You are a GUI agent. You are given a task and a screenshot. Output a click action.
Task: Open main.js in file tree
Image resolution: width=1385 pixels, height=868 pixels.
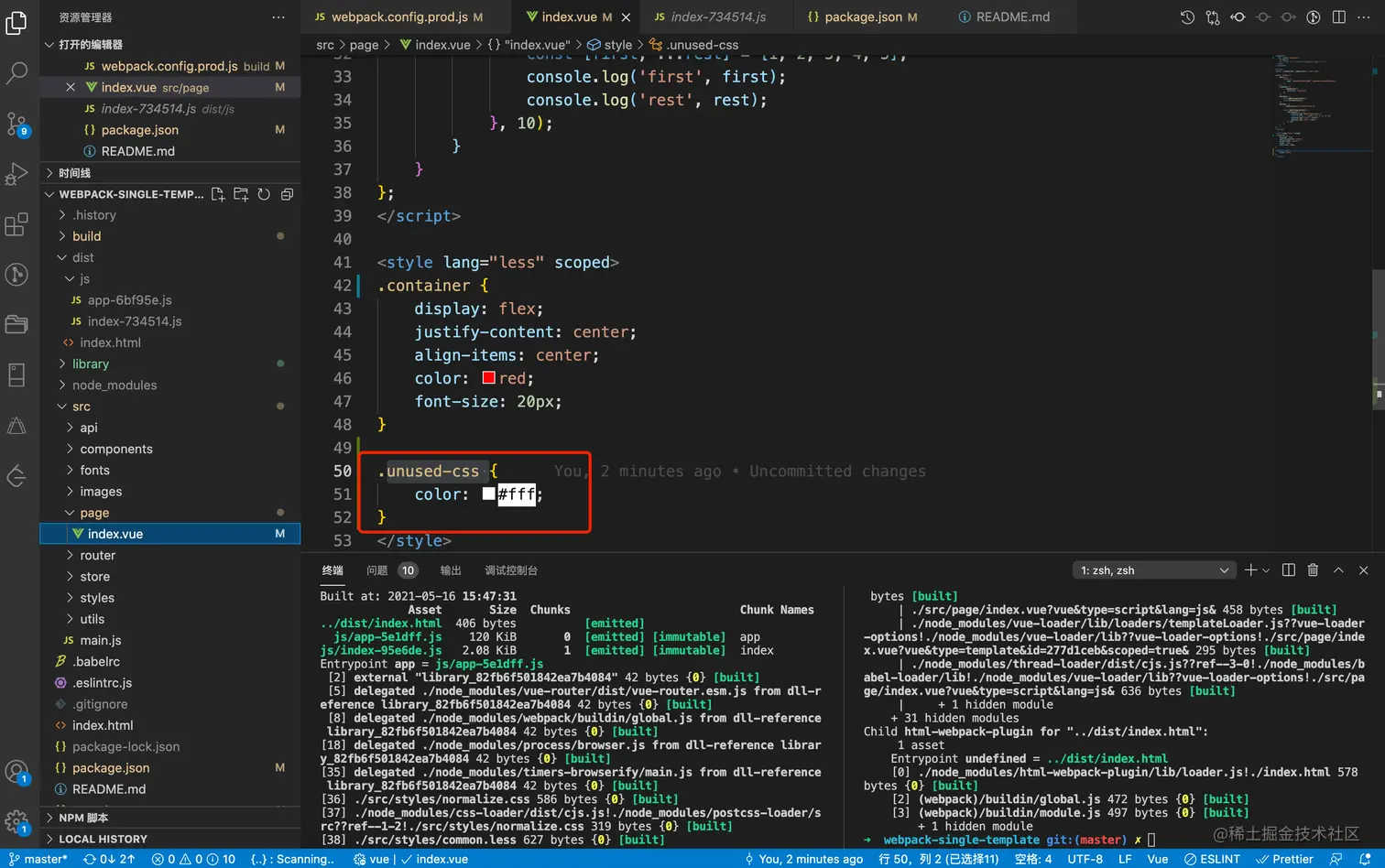coord(101,640)
